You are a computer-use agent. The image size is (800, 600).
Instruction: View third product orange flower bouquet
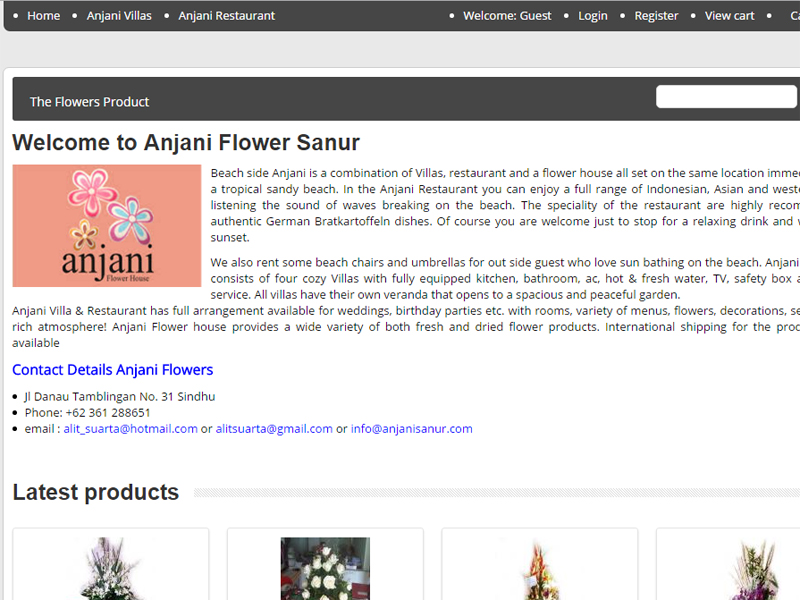click(x=539, y=569)
